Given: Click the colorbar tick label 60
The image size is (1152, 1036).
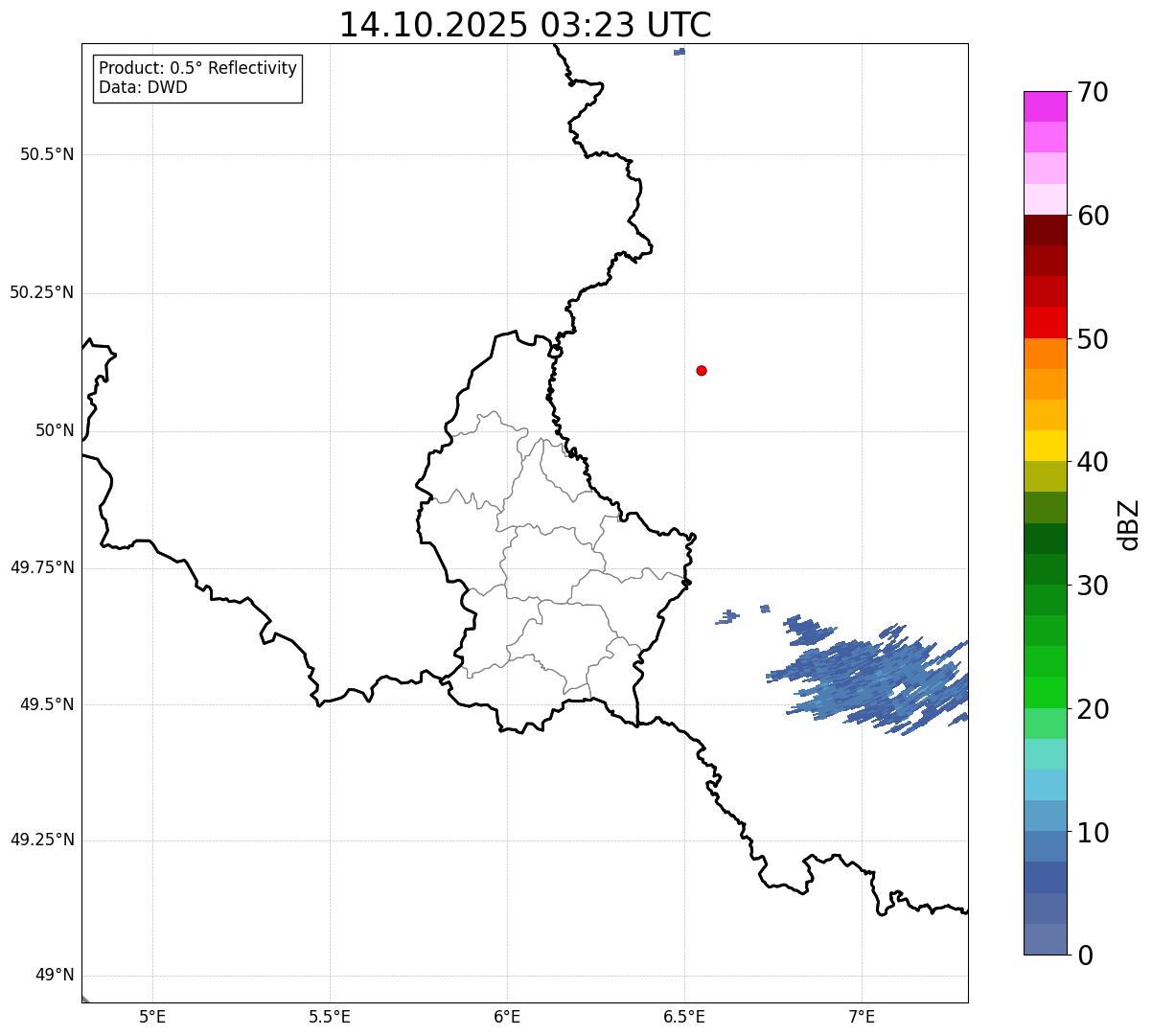Looking at the screenshot, I should point(1093,216).
